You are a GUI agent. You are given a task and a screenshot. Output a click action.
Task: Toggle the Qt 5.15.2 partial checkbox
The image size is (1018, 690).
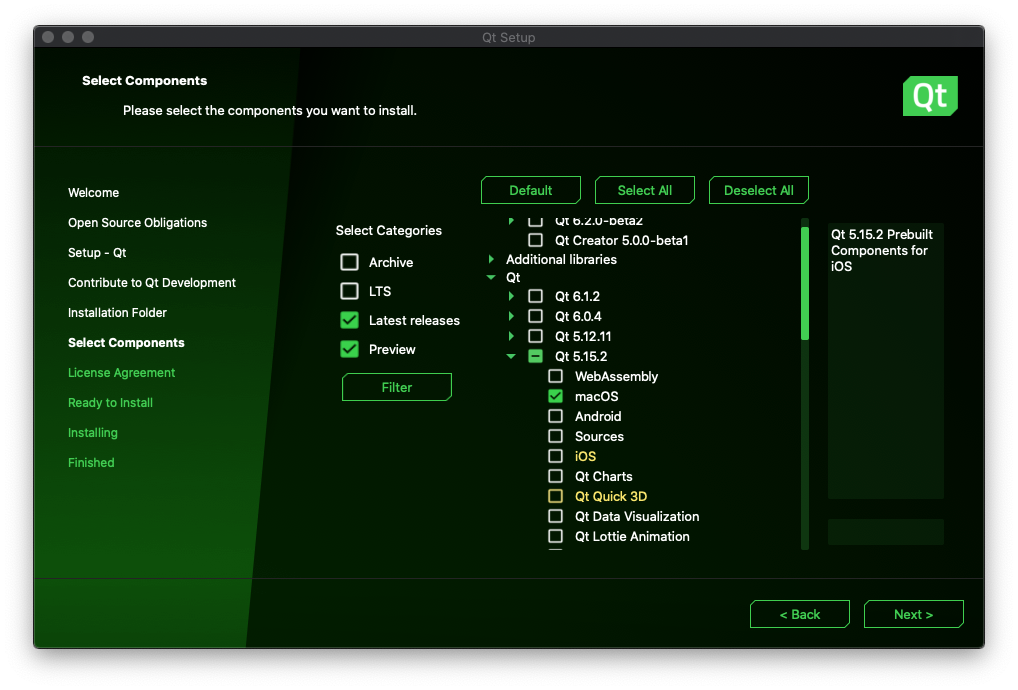pos(536,356)
